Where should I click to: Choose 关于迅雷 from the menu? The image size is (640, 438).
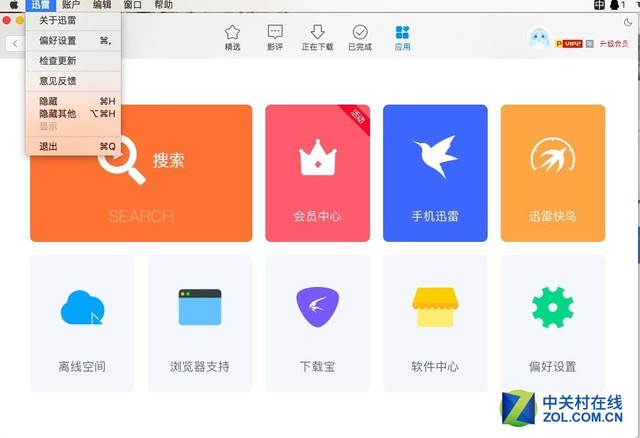tap(73, 20)
